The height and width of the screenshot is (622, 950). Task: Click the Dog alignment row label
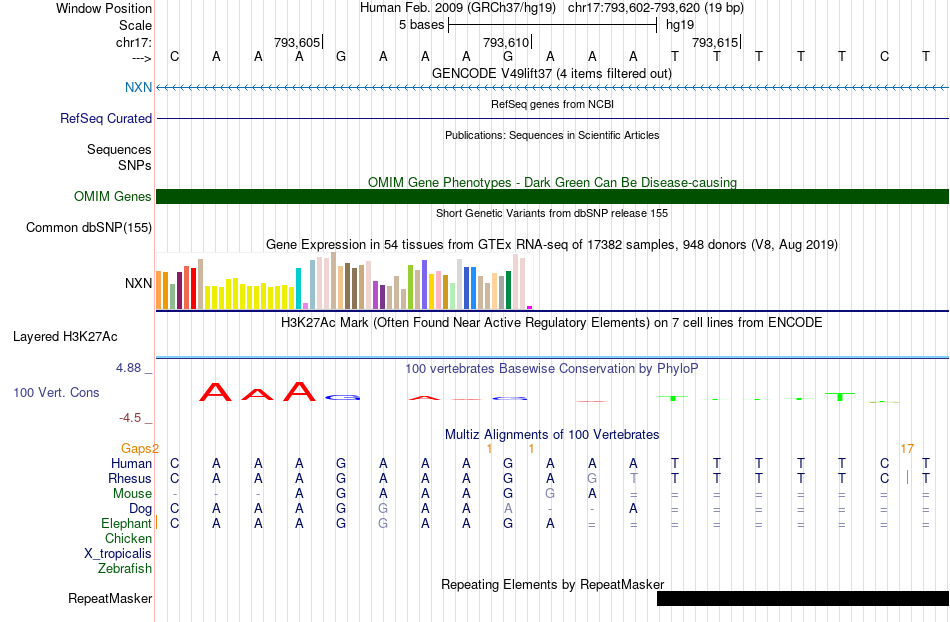click(141, 509)
